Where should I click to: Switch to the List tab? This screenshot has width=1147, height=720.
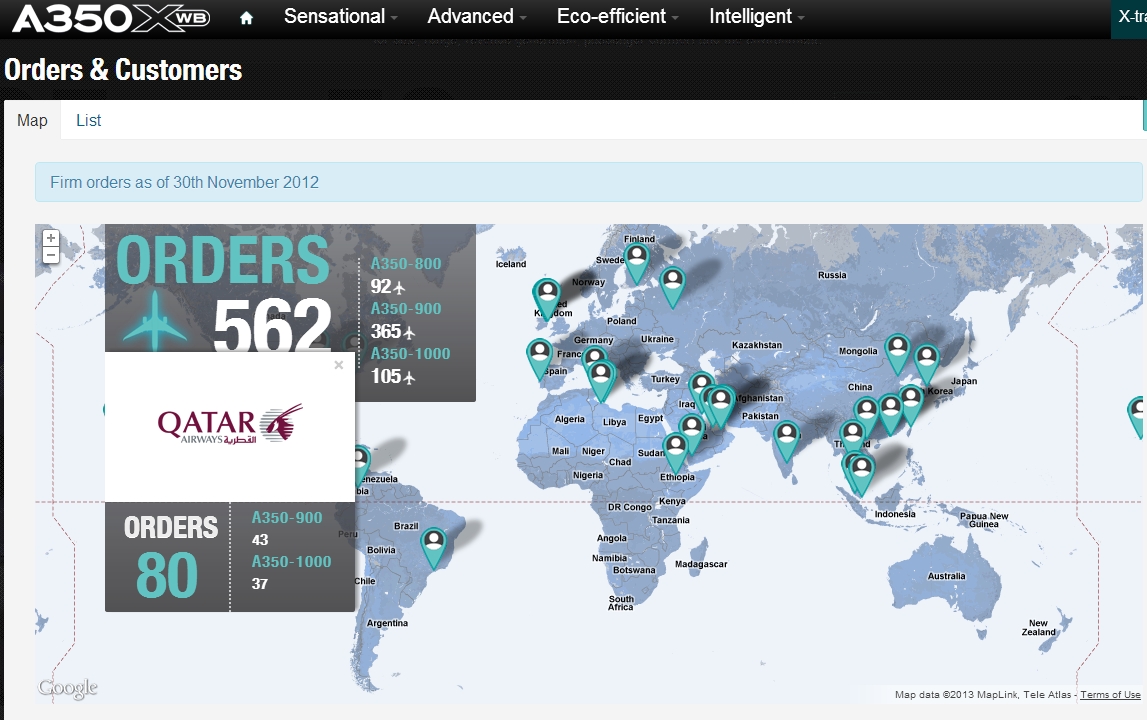pos(89,121)
